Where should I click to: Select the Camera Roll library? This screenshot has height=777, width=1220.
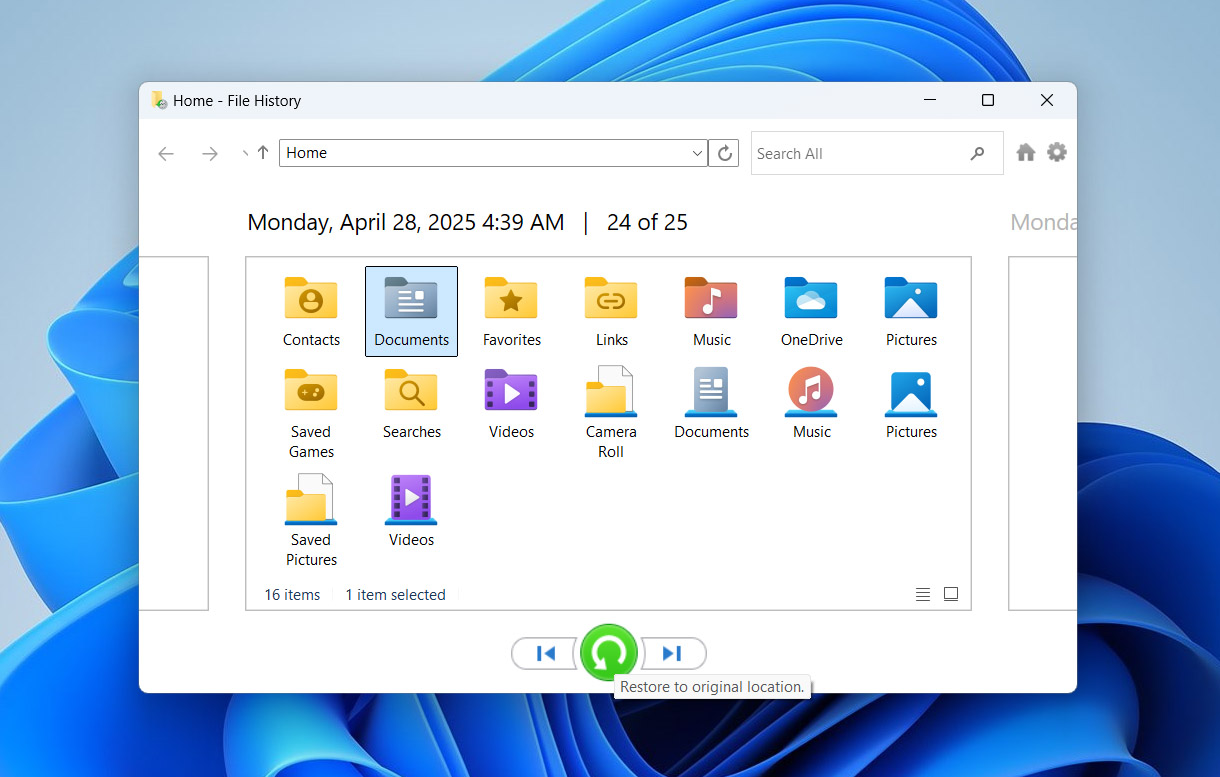pyautogui.click(x=611, y=412)
